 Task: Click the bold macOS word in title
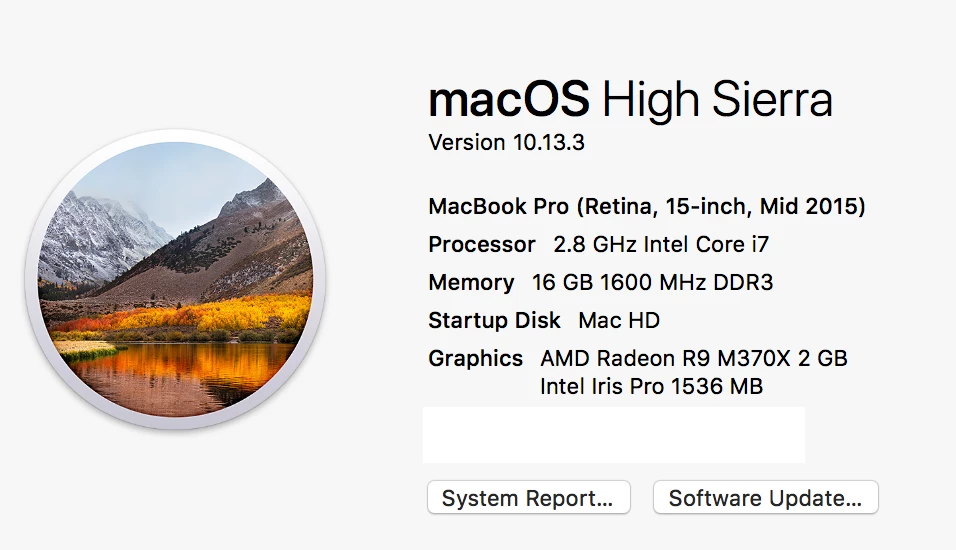pos(510,100)
